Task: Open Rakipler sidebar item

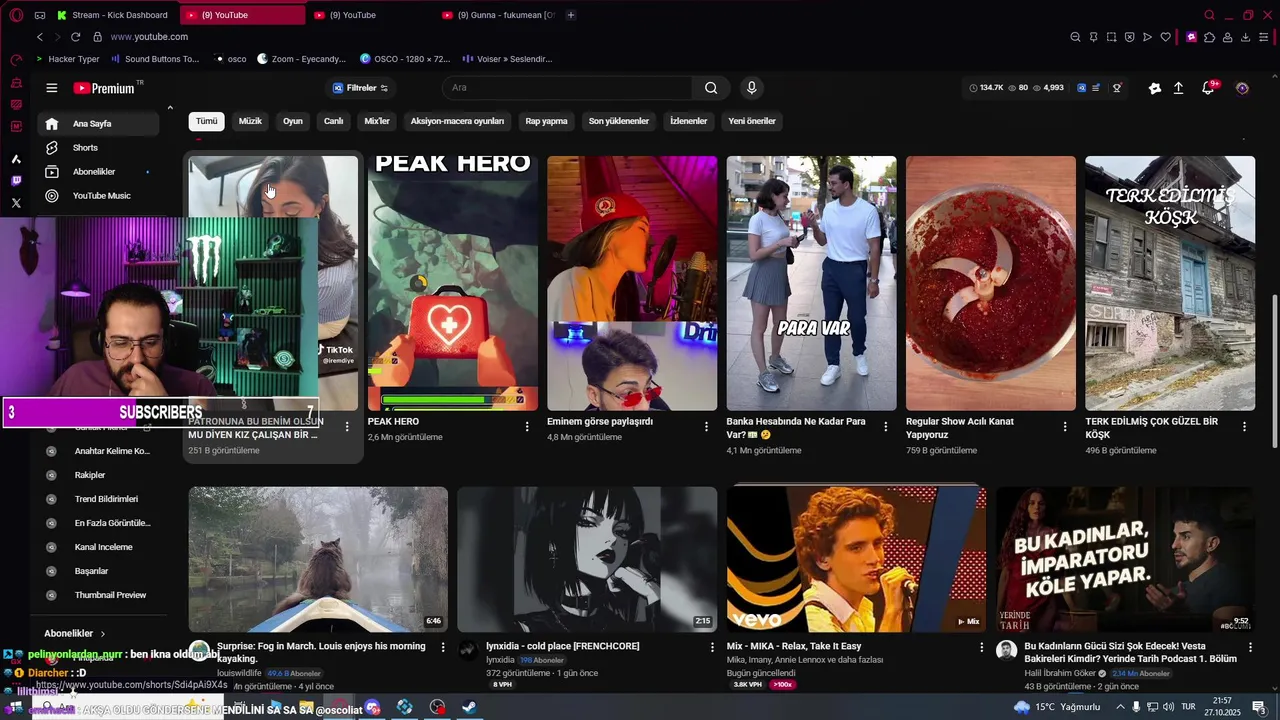Action: pos(98,475)
